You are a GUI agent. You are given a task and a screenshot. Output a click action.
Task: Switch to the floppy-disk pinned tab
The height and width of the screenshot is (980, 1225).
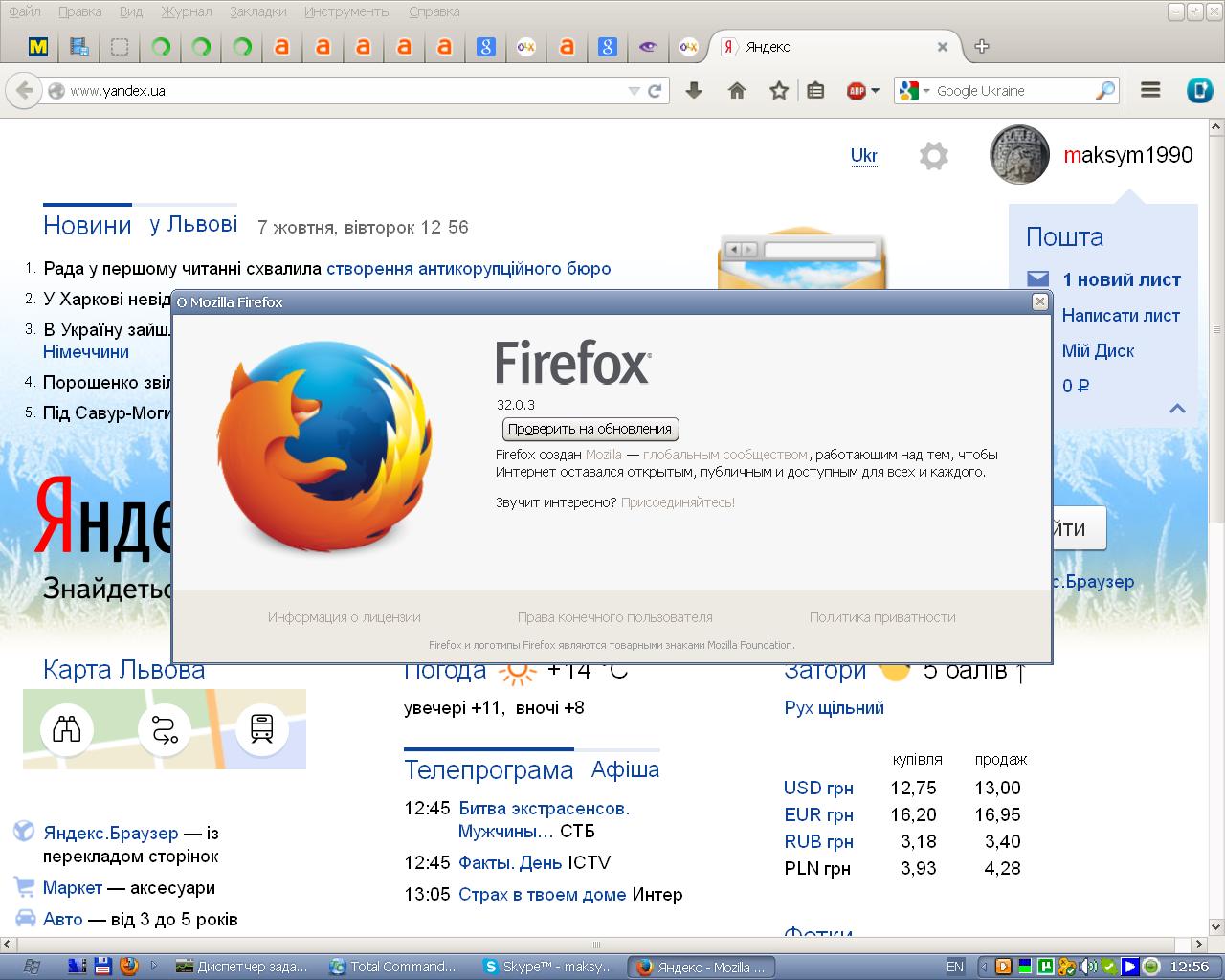[79, 46]
